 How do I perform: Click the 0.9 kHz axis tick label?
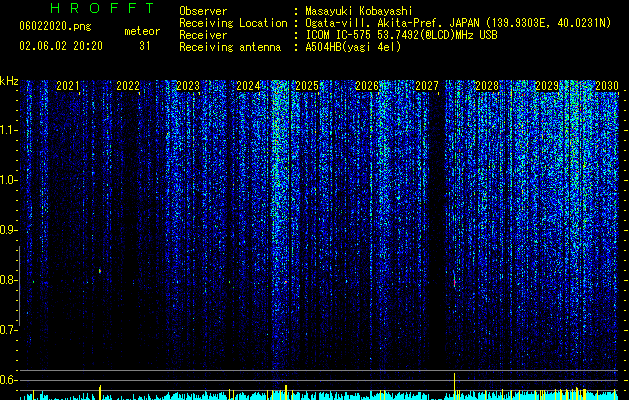(9, 230)
